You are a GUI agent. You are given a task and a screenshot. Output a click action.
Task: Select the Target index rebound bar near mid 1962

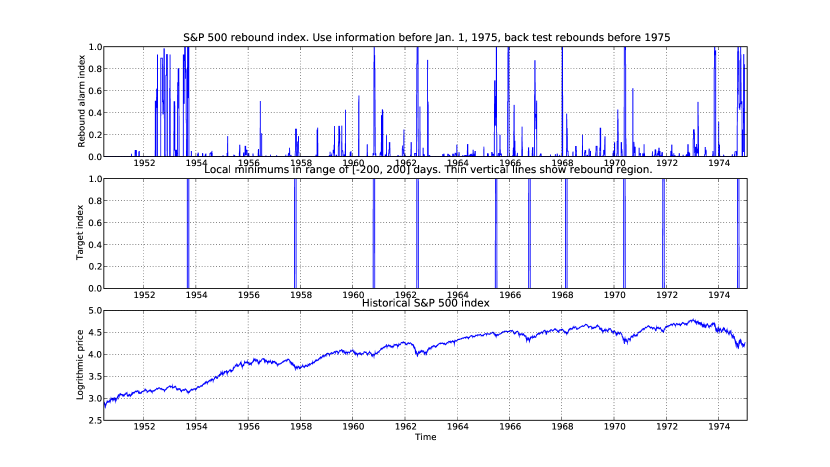click(x=417, y=234)
